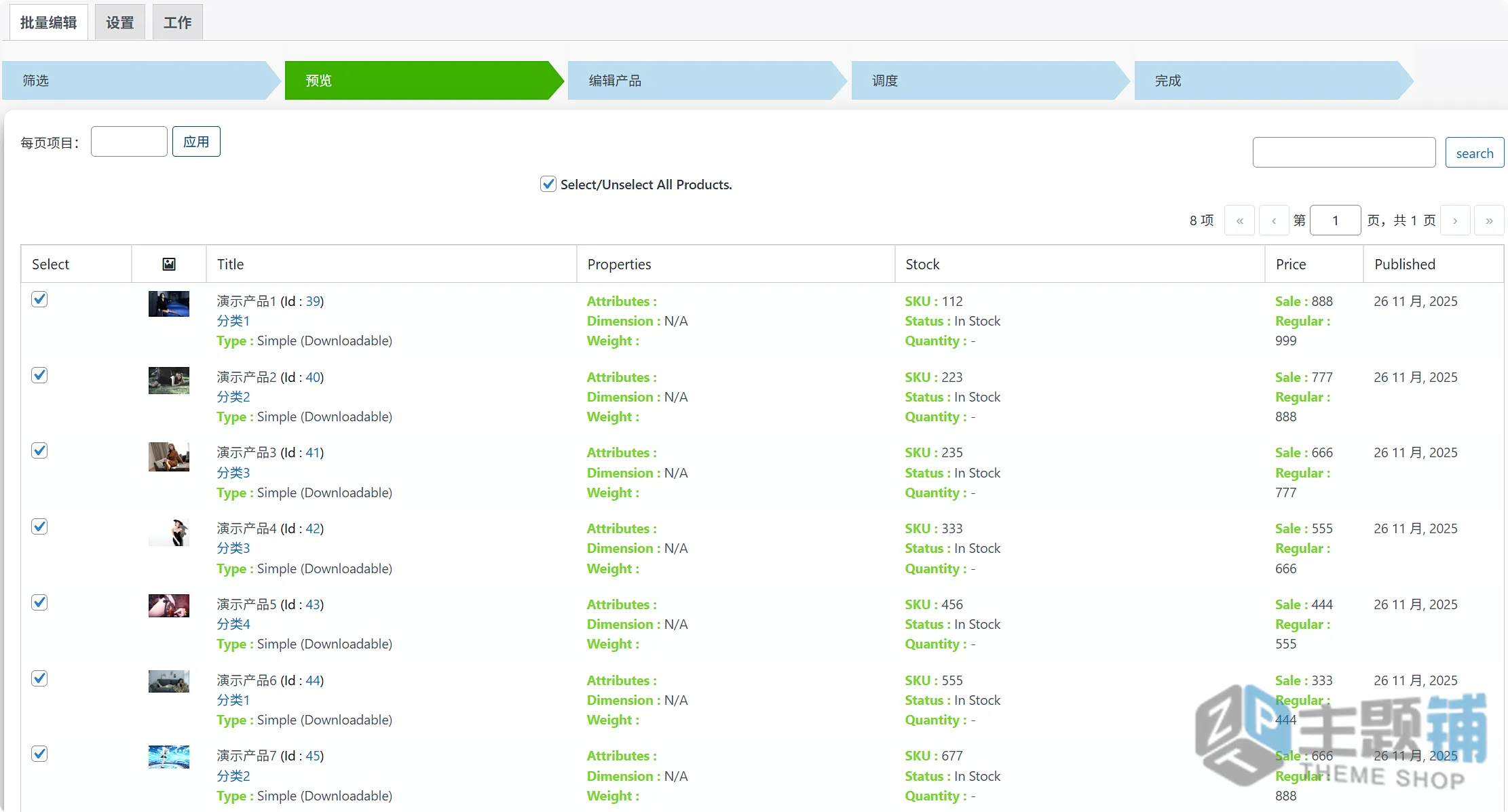The image size is (1508, 812).
Task: Open product Id link 40
Action: tap(313, 377)
